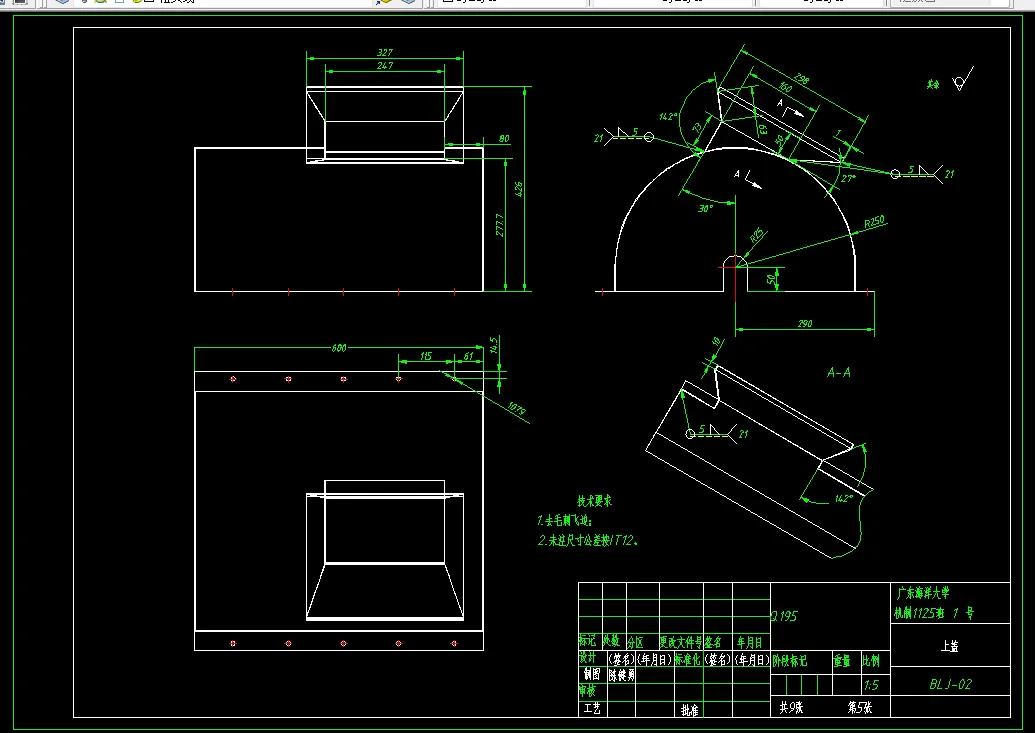Image resolution: width=1035 pixels, height=733 pixels.
Task: Select the 第5张 sheet number text
Action: [x=859, y=708]
